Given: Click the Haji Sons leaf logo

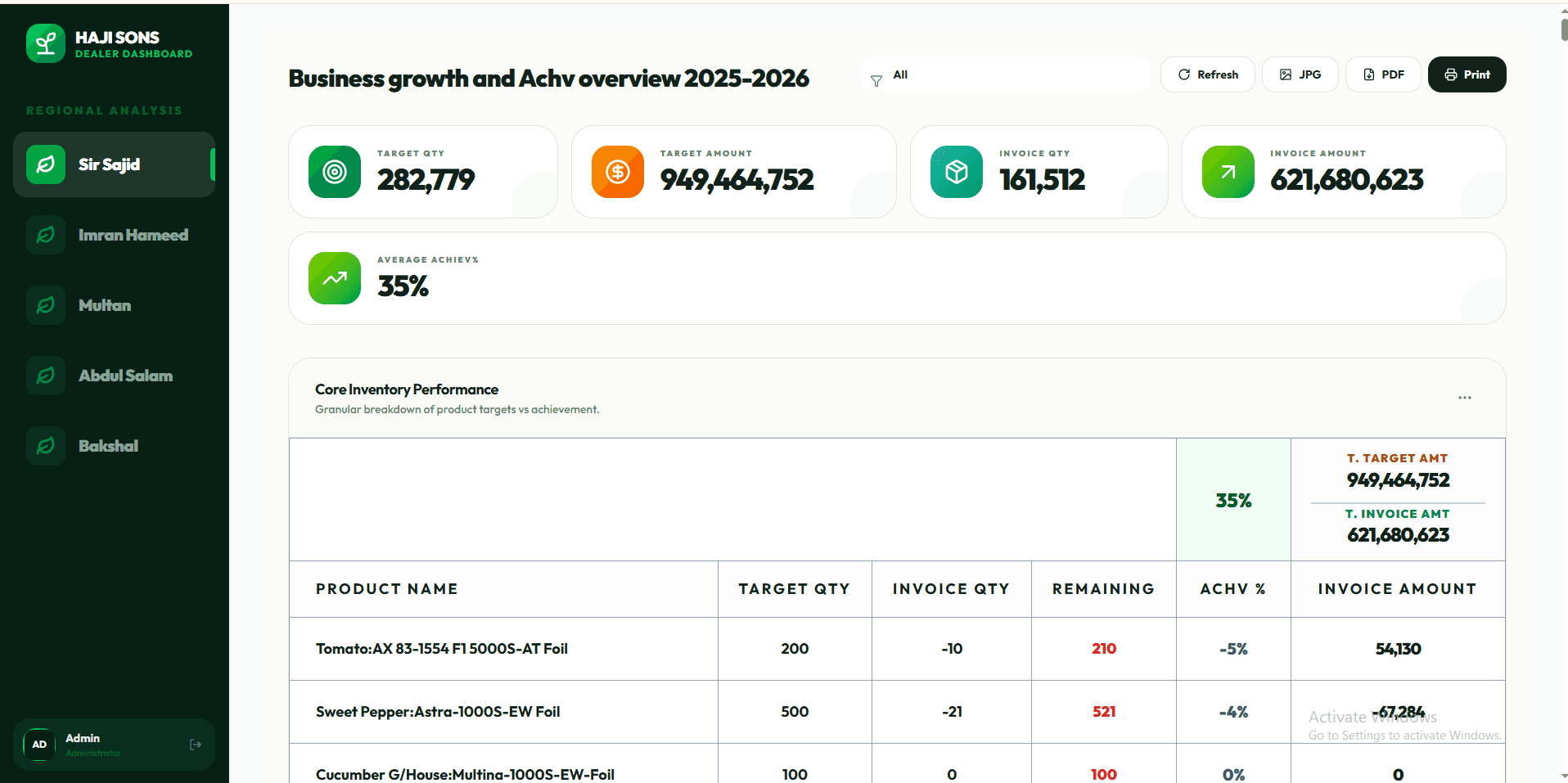Looking at the screenshot, I should click(x=46, y=43).
